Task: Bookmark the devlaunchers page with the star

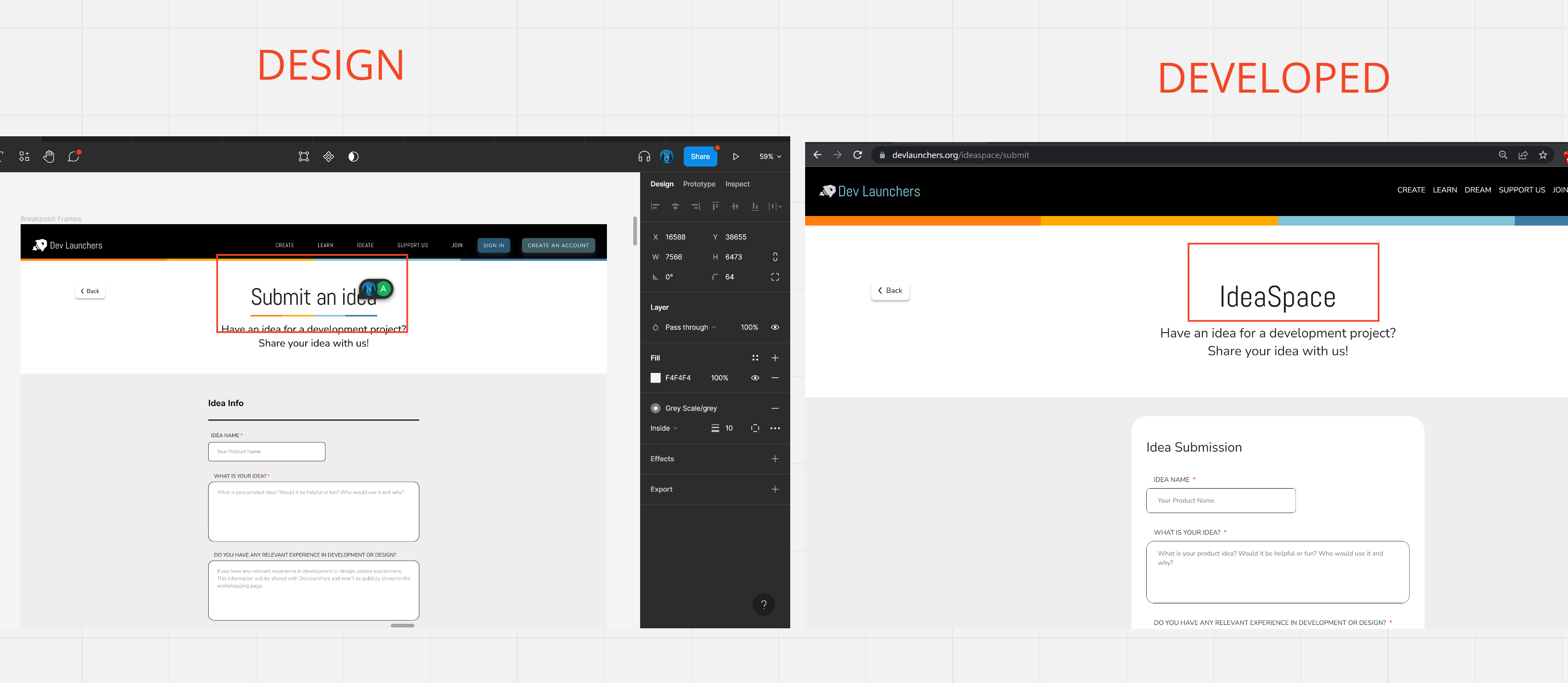Action: pyautogui.click(x=1543, y=155)
